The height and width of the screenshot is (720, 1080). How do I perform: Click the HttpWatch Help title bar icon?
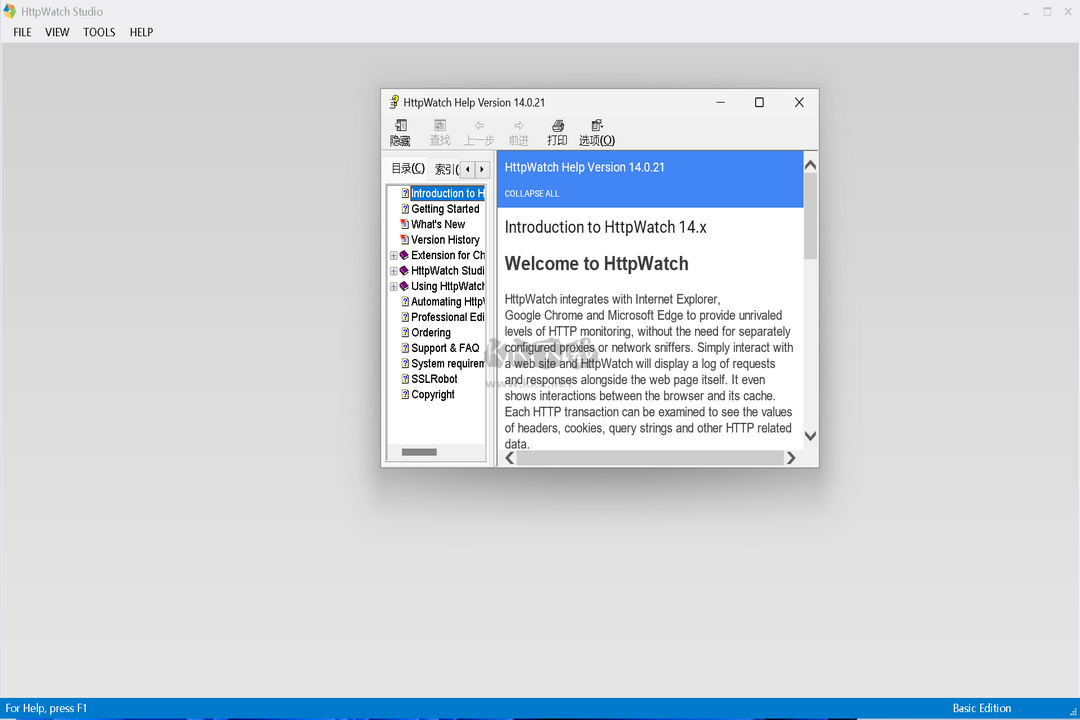[x=392, y=102]
